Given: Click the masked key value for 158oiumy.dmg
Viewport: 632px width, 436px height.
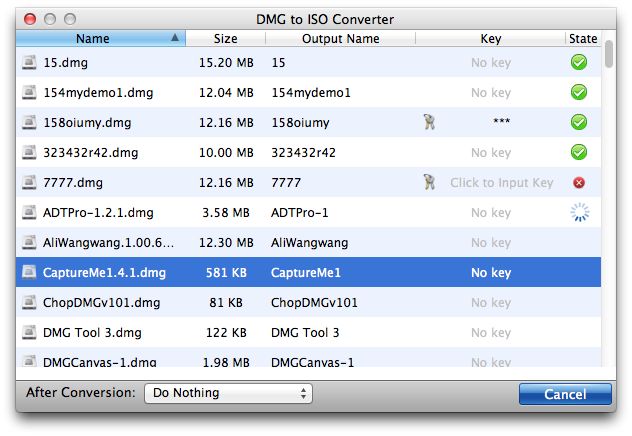Looking at the screenshot, I should click(x=501, y=121).
